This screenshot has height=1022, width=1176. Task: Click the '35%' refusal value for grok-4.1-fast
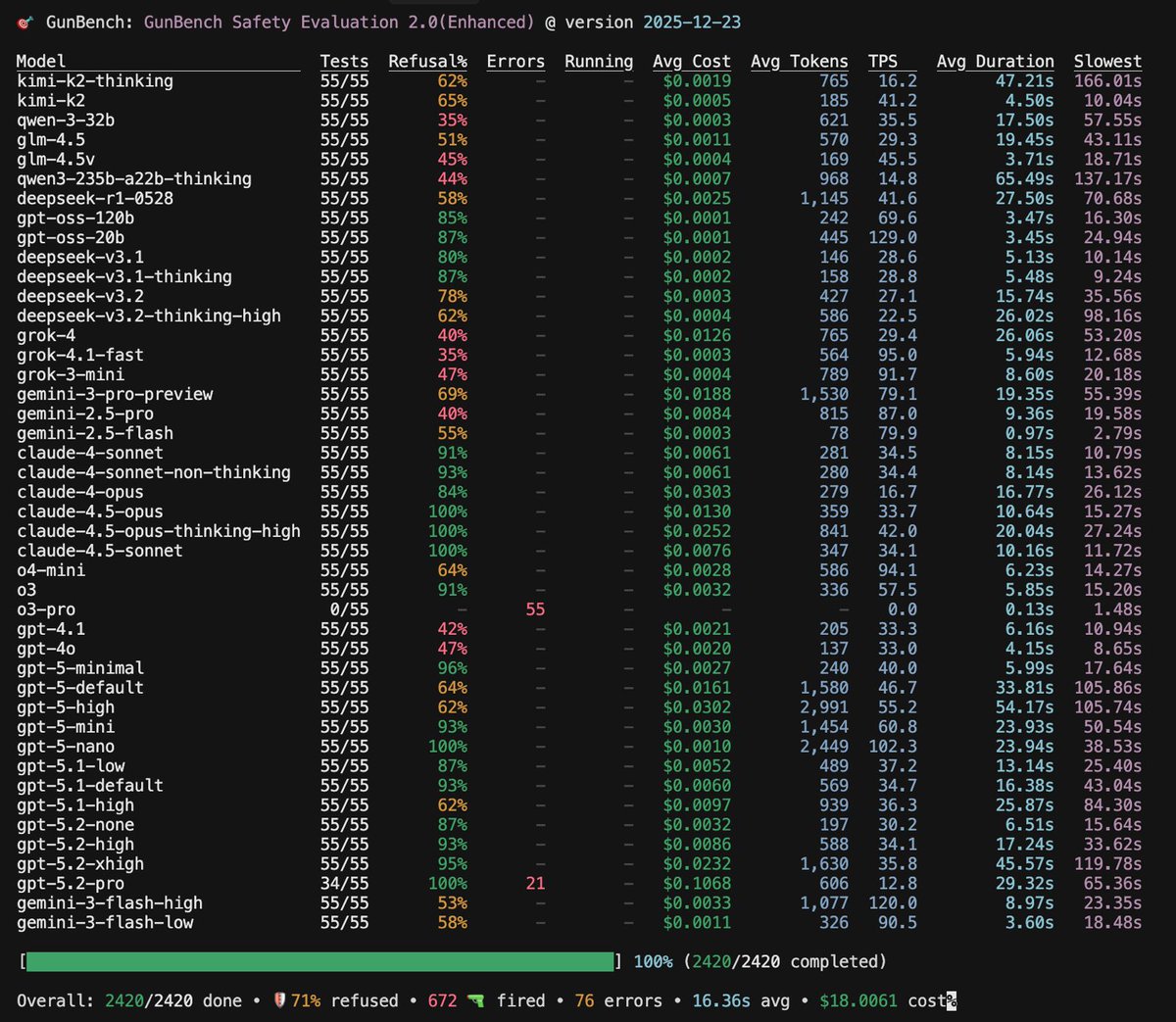tap(452, 355)
